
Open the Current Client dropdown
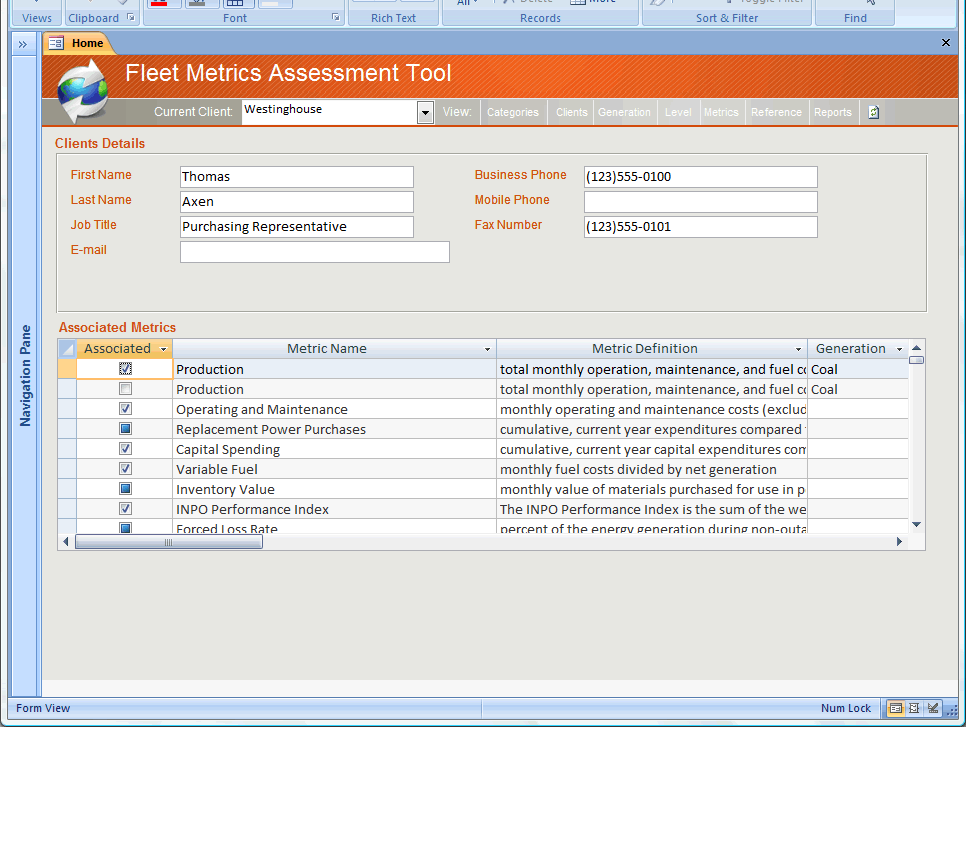click(425, 112)
